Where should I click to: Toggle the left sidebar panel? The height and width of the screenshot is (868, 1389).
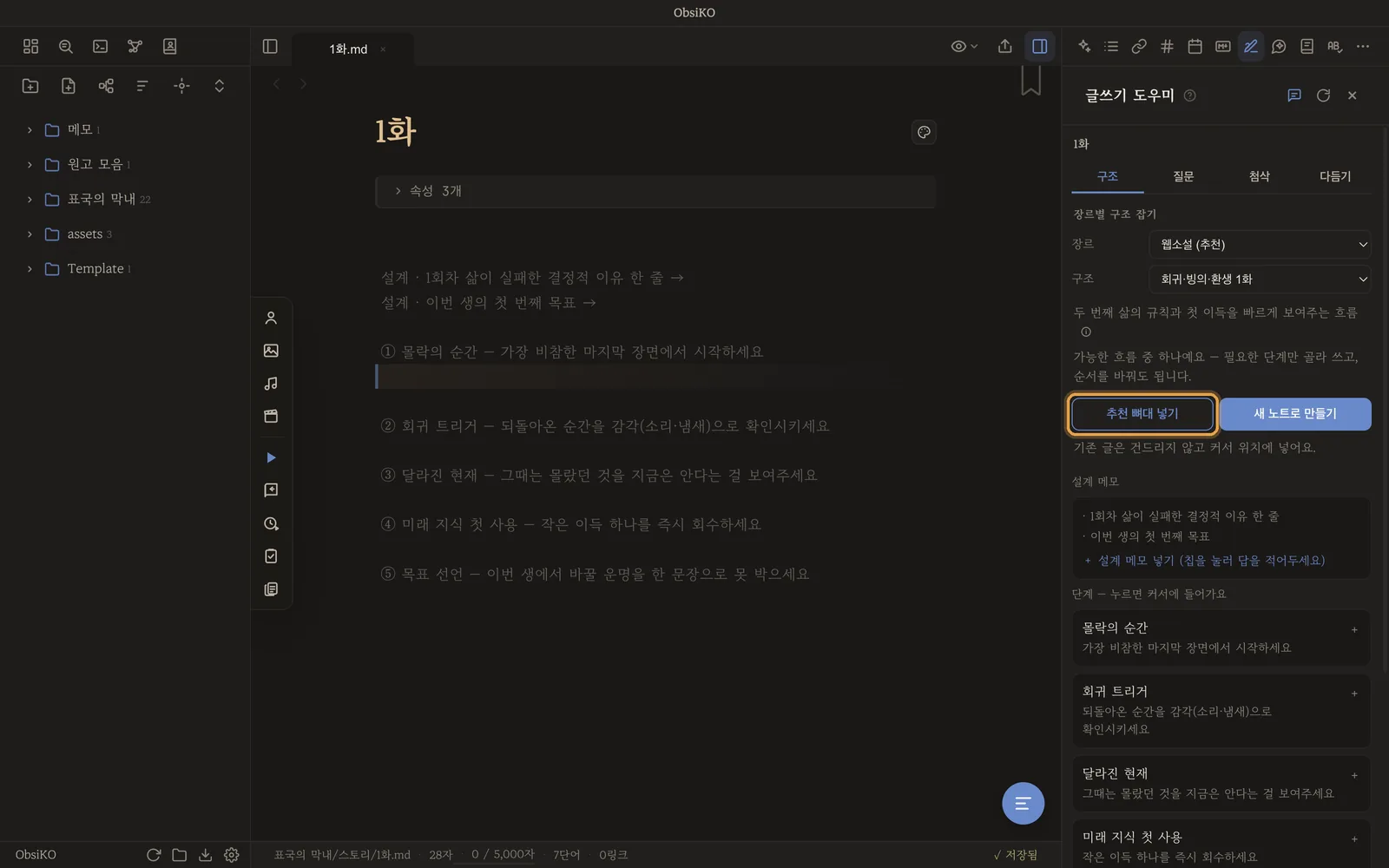click(x=270, y=47)
